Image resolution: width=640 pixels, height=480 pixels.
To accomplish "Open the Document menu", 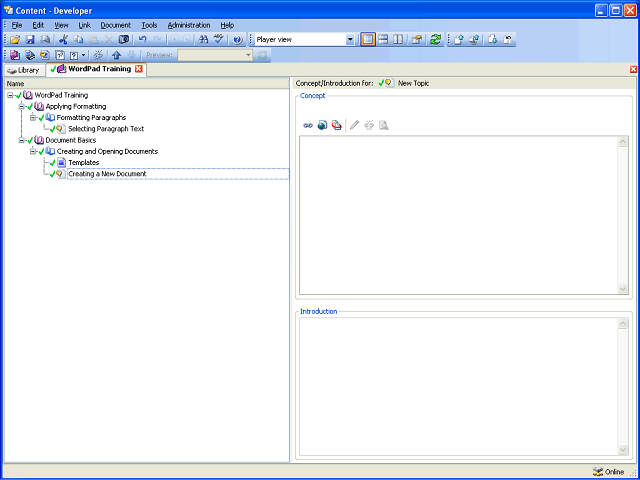I will pos(116,25).
